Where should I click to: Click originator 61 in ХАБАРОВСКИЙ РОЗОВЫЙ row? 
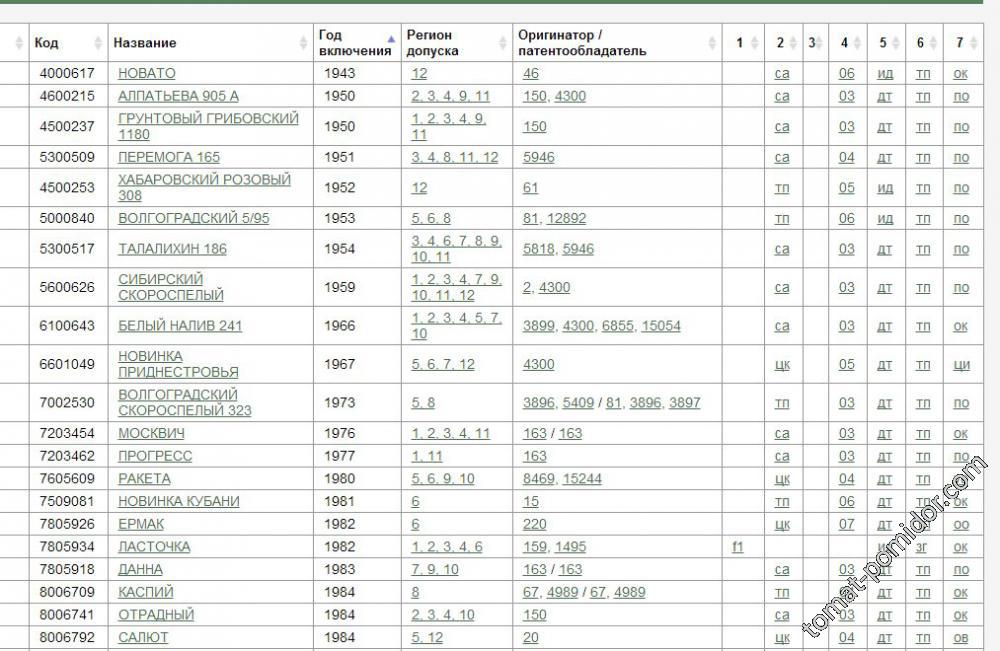[531, 187]
